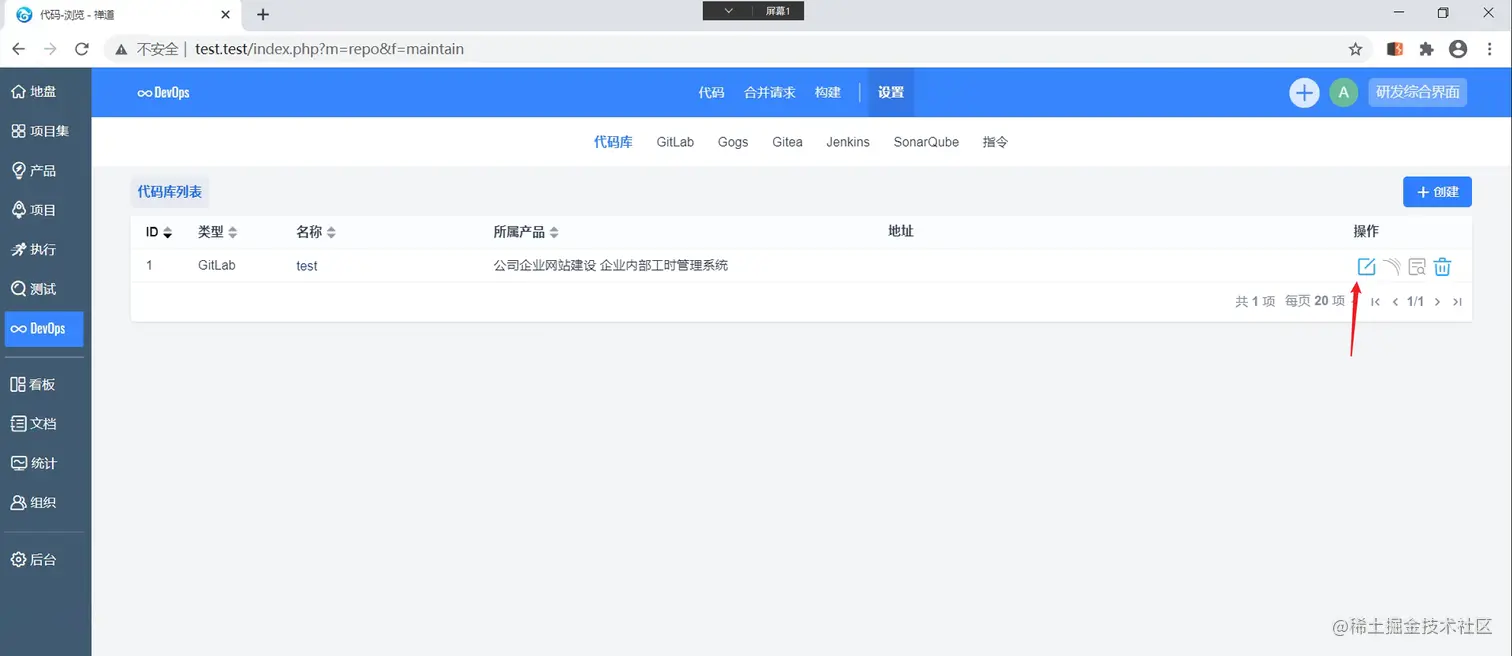Click the round plus quick-create button in header
This screenshot has width=1512, height=656.
pyautogui.click(x=1304, y=93)
